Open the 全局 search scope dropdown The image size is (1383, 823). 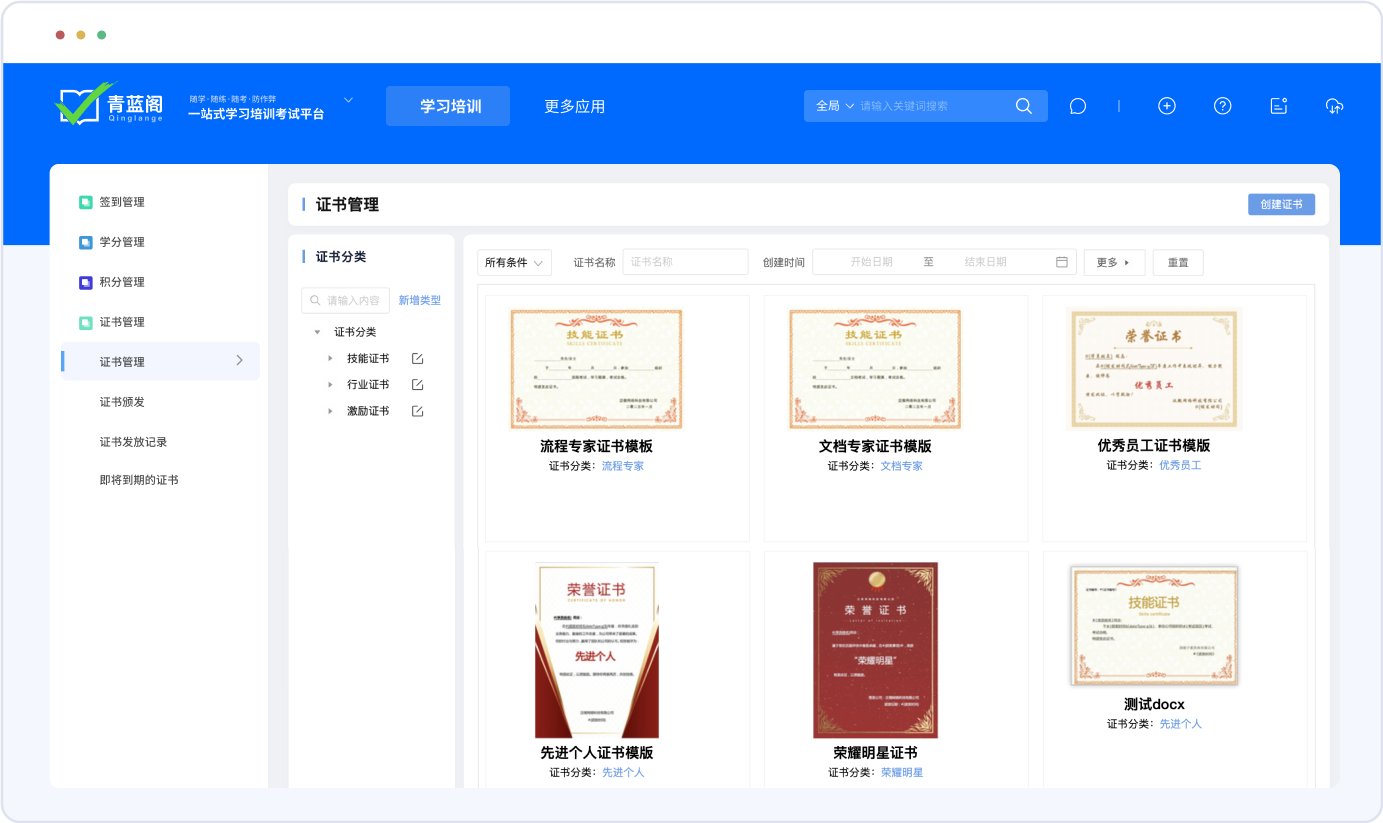pos(835,106)
